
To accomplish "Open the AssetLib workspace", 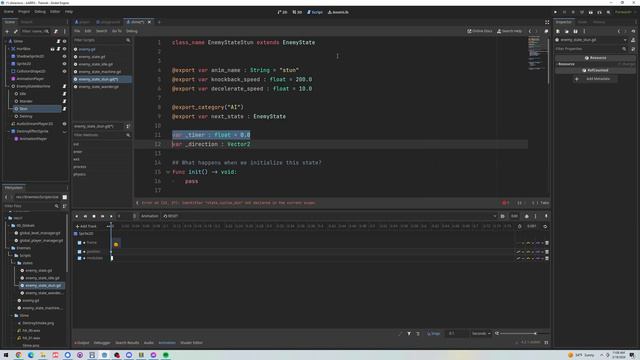I will (338, 12).
